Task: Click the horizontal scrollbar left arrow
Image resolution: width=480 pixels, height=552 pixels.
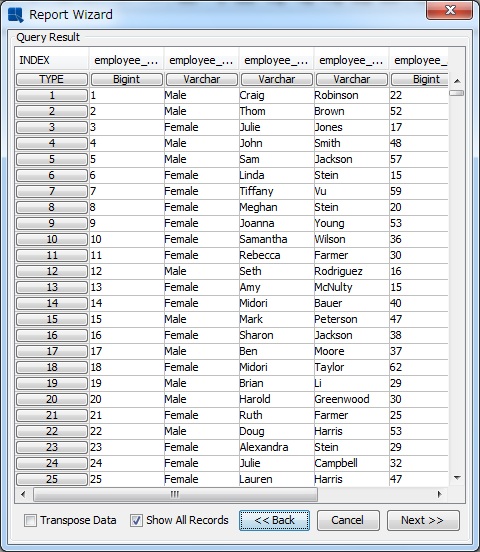Action: pyautogui.click(x=23, y=494)
